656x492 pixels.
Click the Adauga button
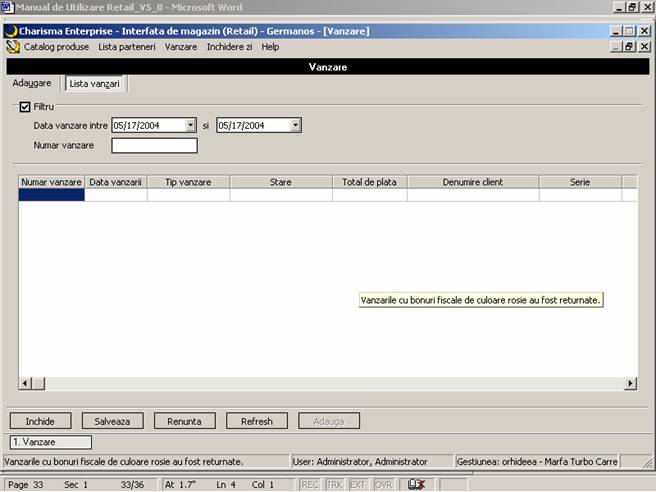[329, 421]
